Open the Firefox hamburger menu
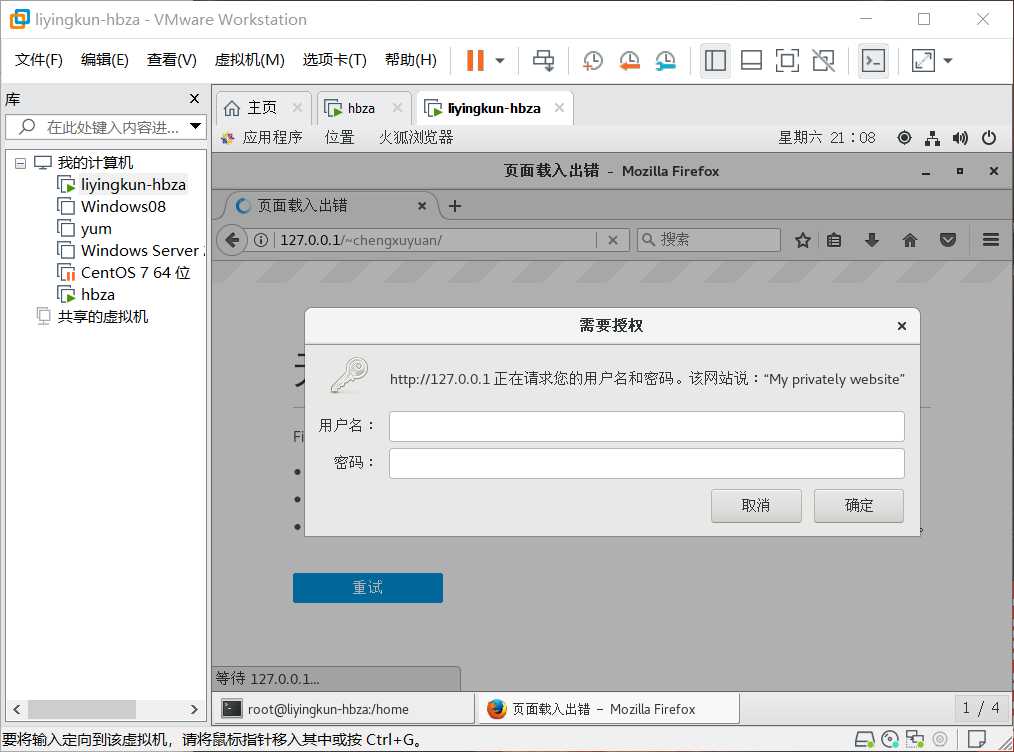 tap(991, 240)
